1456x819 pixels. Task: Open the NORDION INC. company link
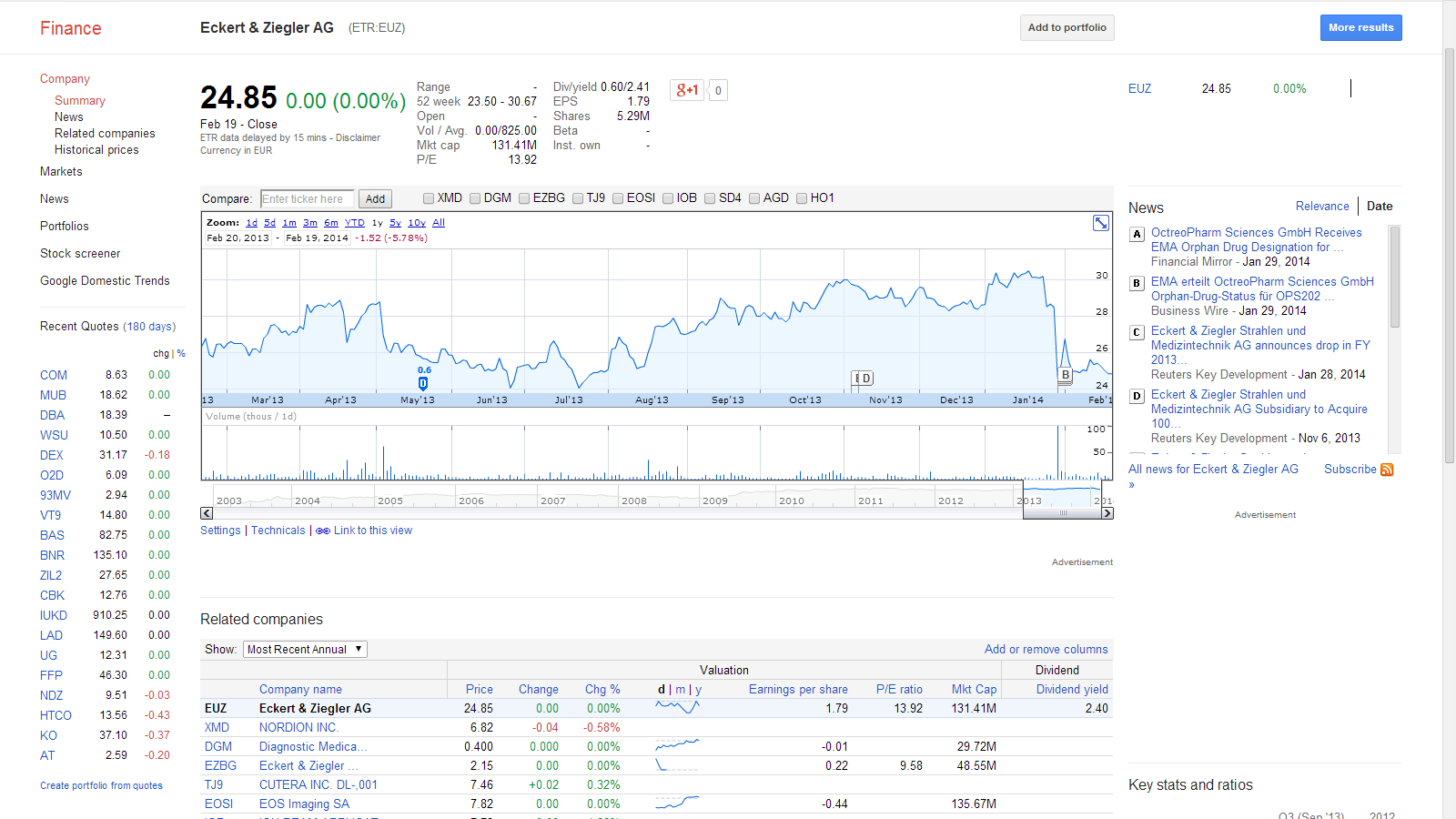(x=298, y=728)
